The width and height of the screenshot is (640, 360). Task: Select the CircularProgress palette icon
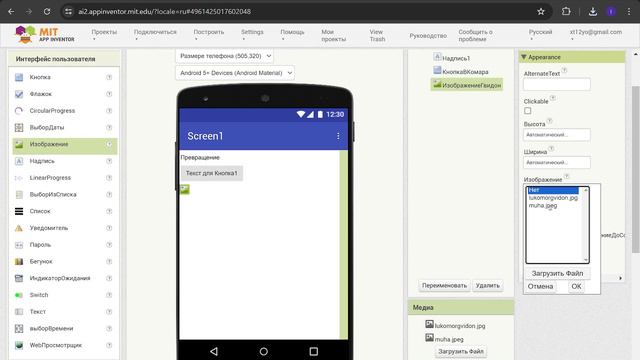19,111
